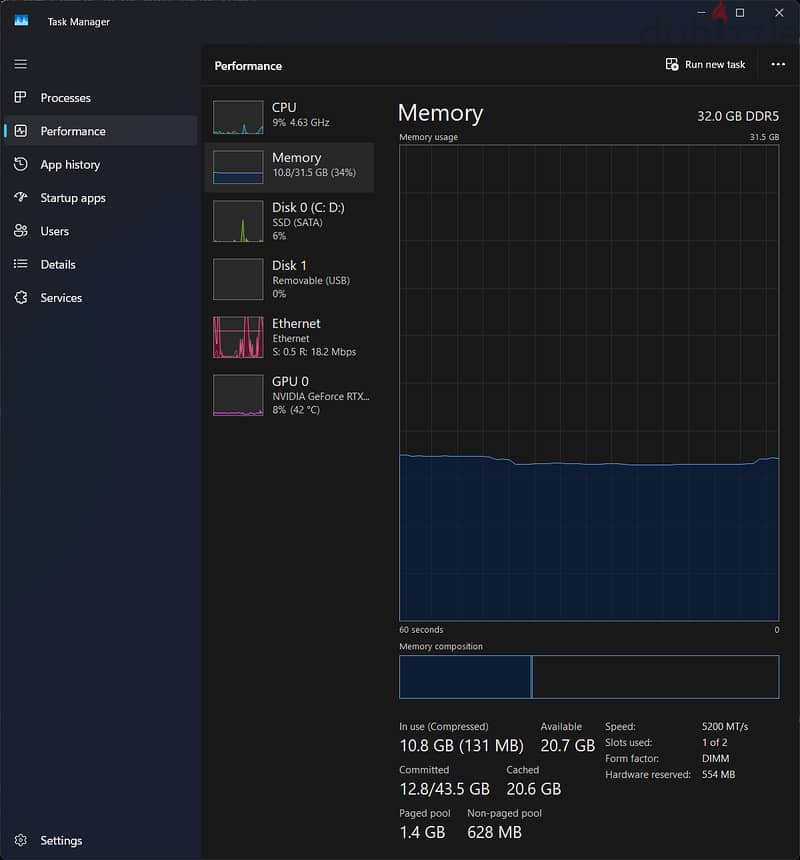
Task: Click the Memory composition standby segment
Action: coord(655,677)
